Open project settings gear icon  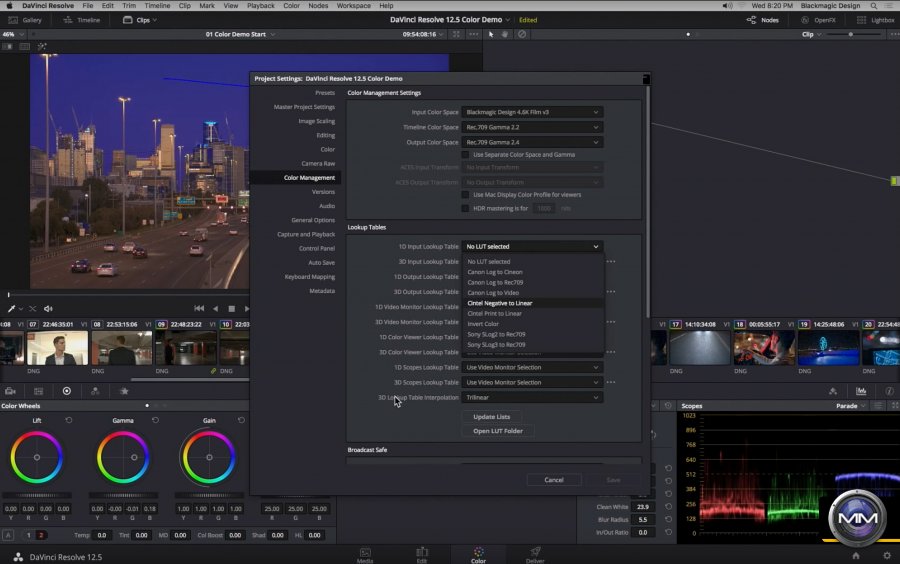click(x=887, y=555)
